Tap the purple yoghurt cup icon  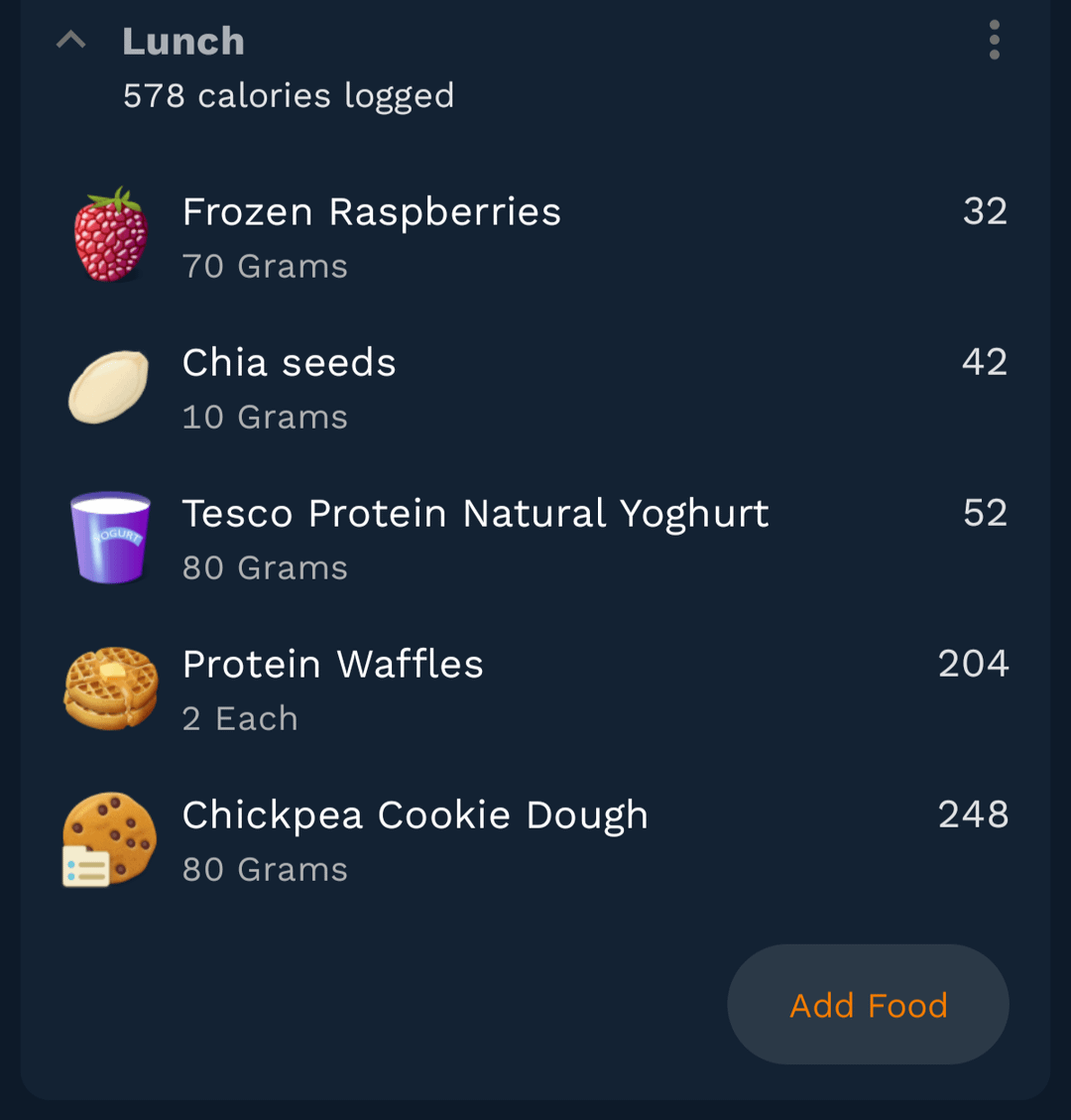(x=110, y=537)
